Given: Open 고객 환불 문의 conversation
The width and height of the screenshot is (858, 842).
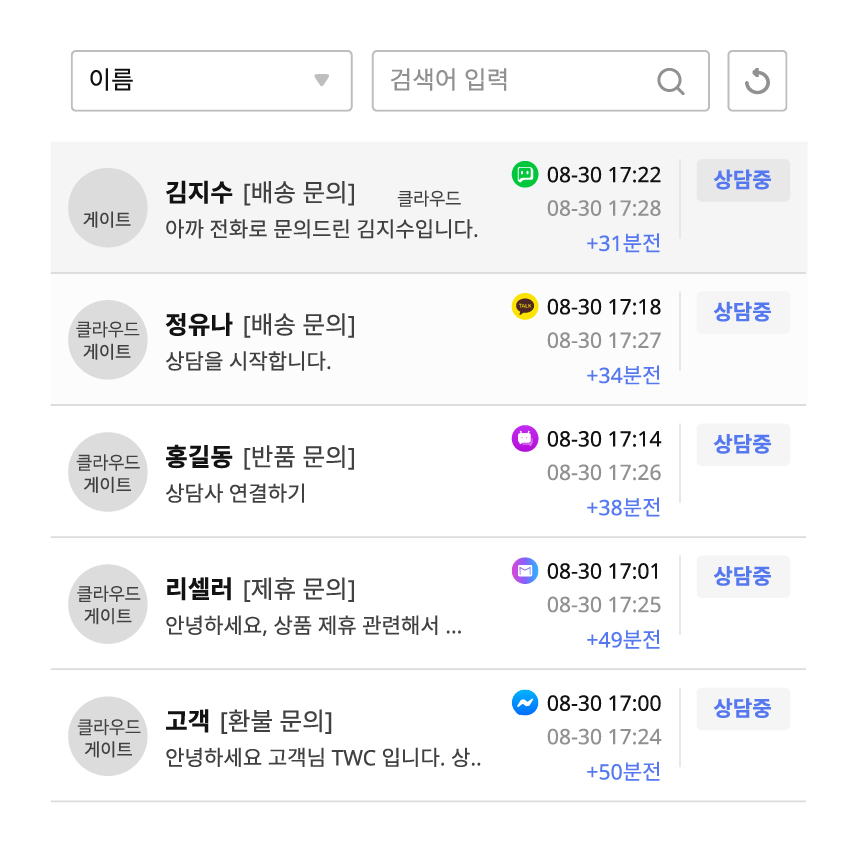Looking at the screenshot, I should [428, 736].
